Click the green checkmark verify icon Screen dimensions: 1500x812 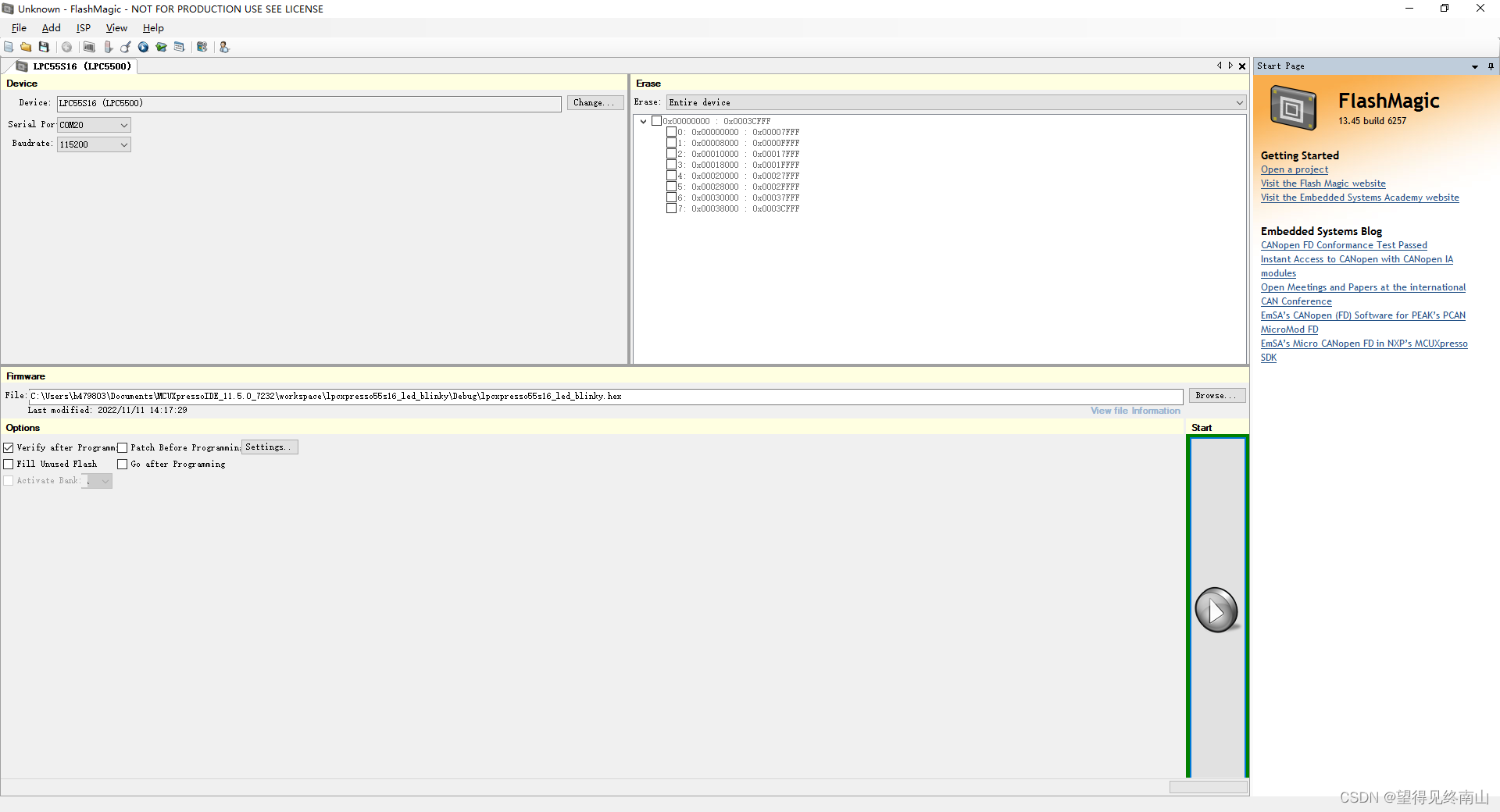point(162,47)
